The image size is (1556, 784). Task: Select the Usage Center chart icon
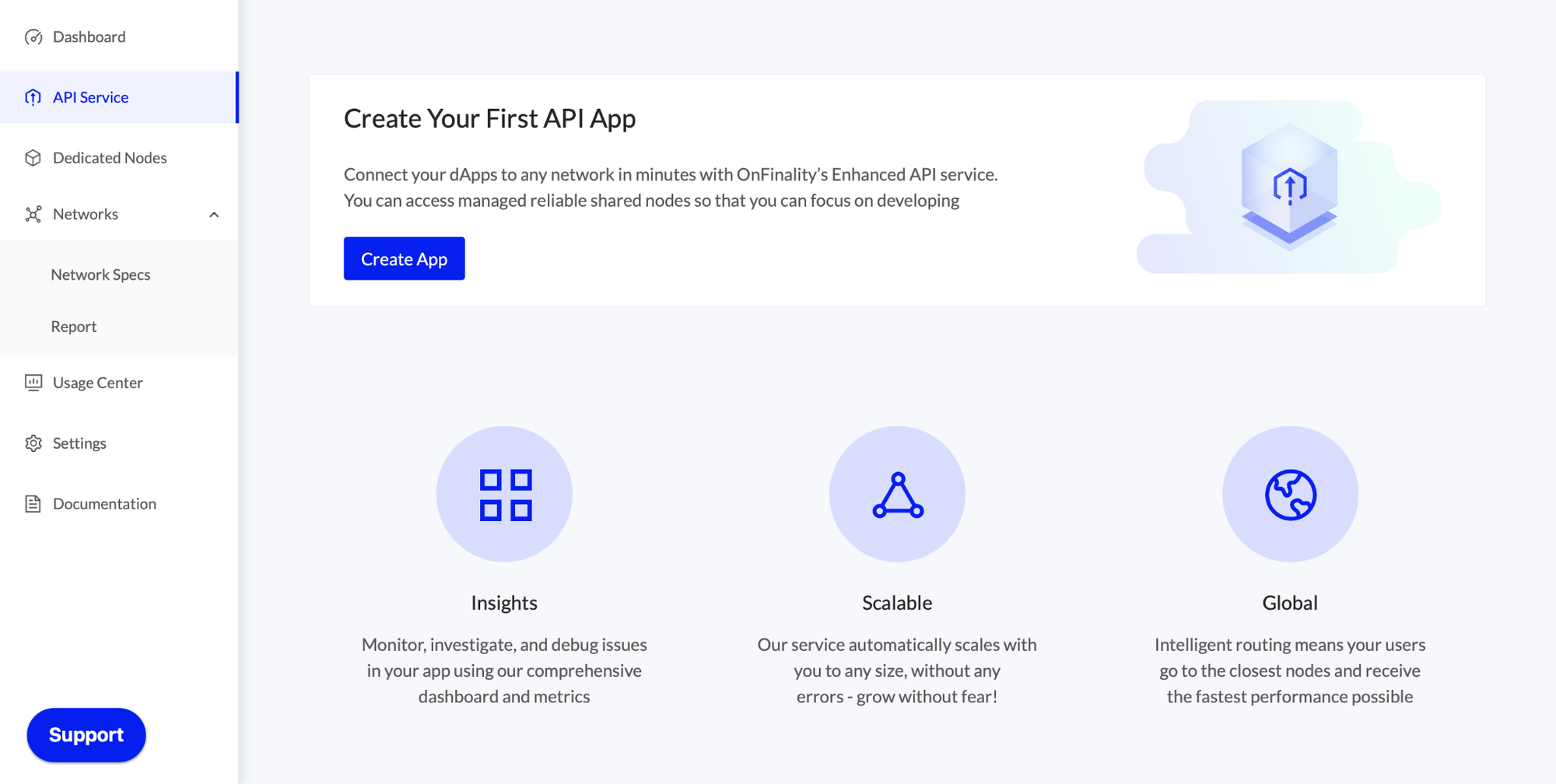[33, 382]
